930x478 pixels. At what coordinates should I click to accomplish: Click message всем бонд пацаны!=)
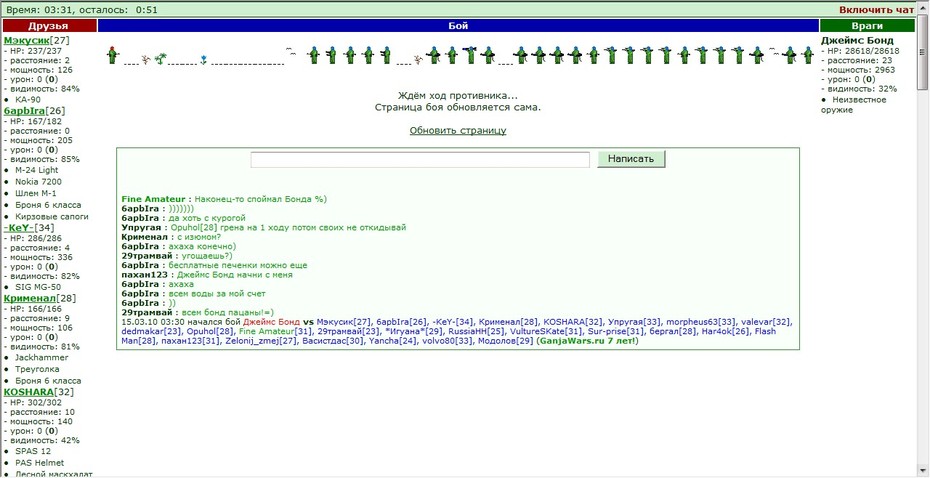(x=228, y=313)
